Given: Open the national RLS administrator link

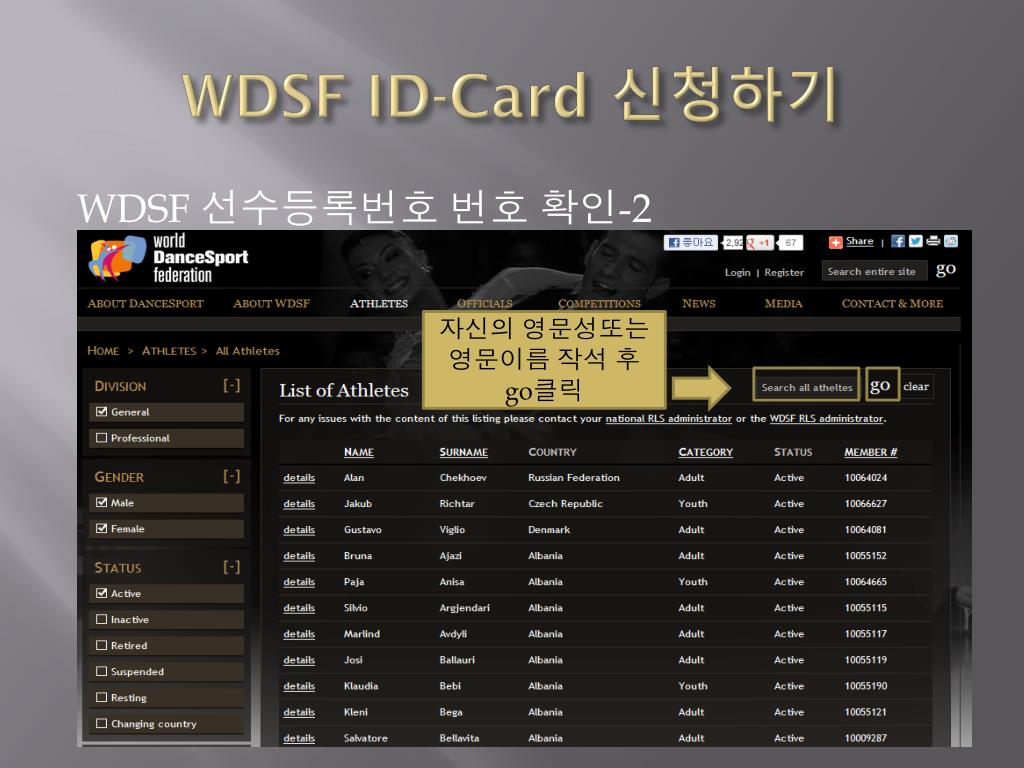Looking at the screenshot, I should [x=669, y=419].
